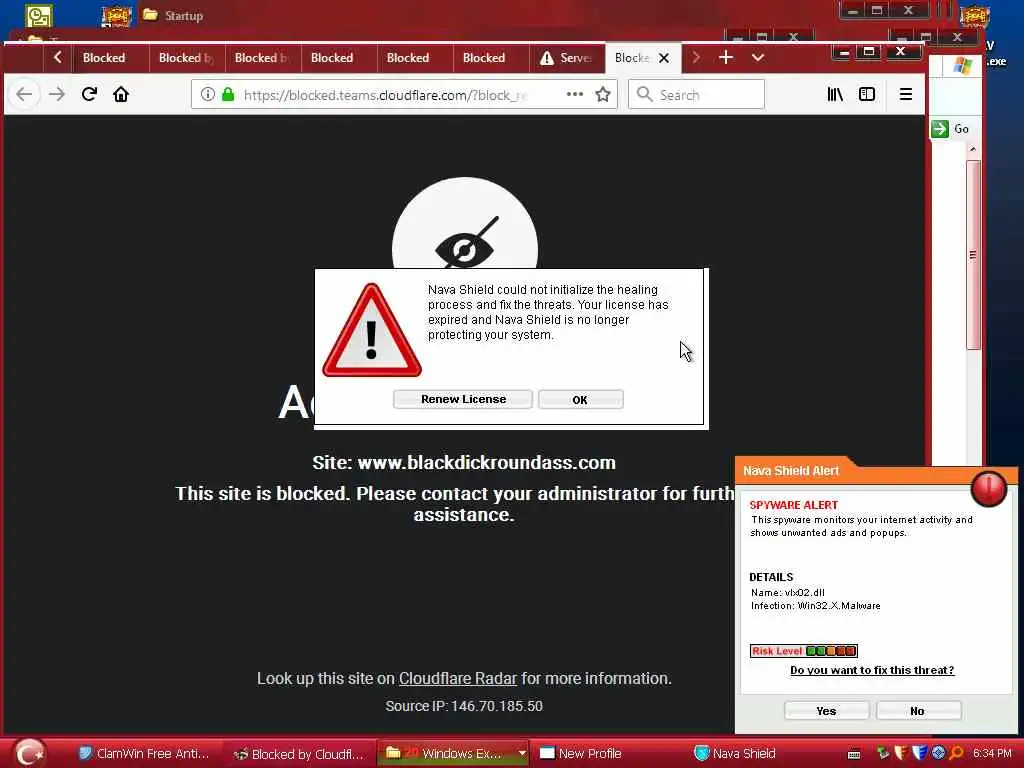Click Go in the background window

950,129
